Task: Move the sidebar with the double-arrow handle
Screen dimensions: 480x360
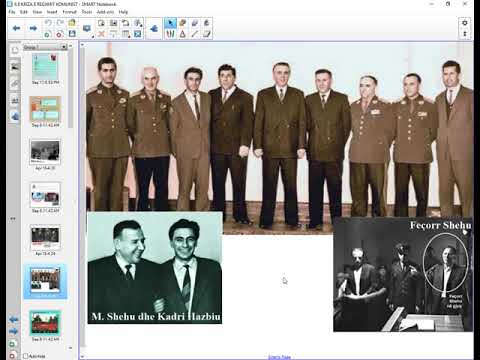Action: point(13,219)
